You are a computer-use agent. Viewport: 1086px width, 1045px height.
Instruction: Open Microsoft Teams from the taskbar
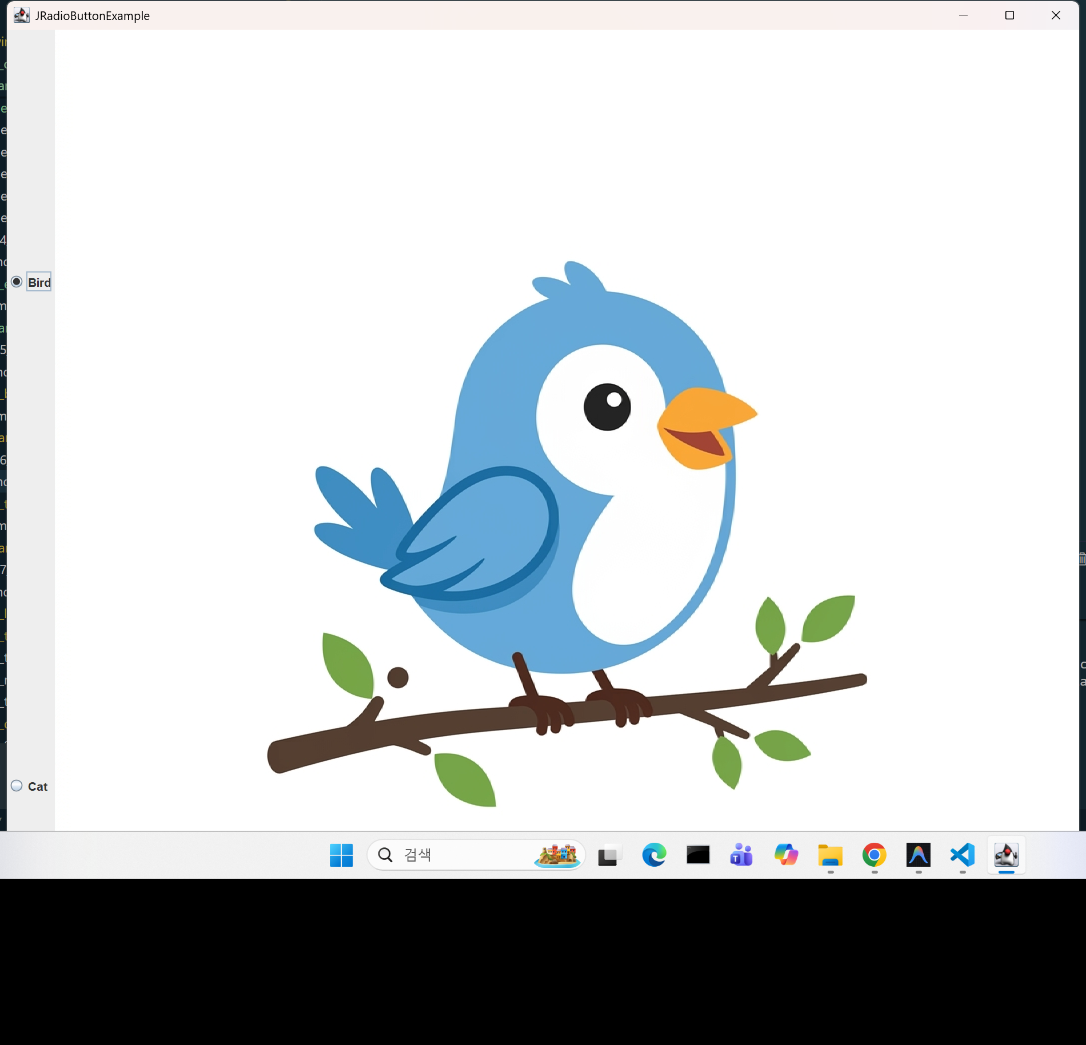click(x=742, y=855)
